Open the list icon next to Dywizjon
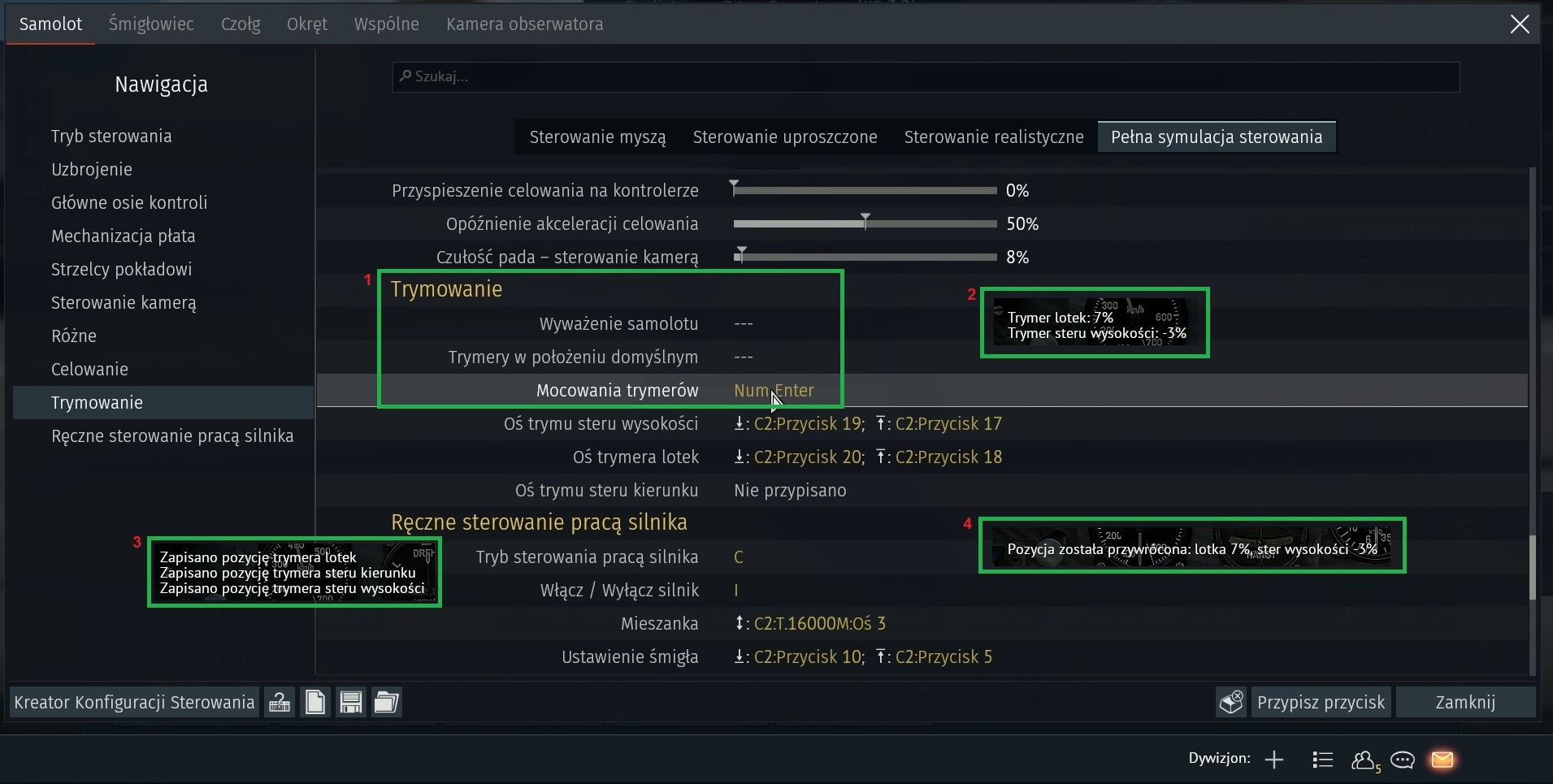Viewport: 1553px width, 784px height. click(x=1322, y=760)
